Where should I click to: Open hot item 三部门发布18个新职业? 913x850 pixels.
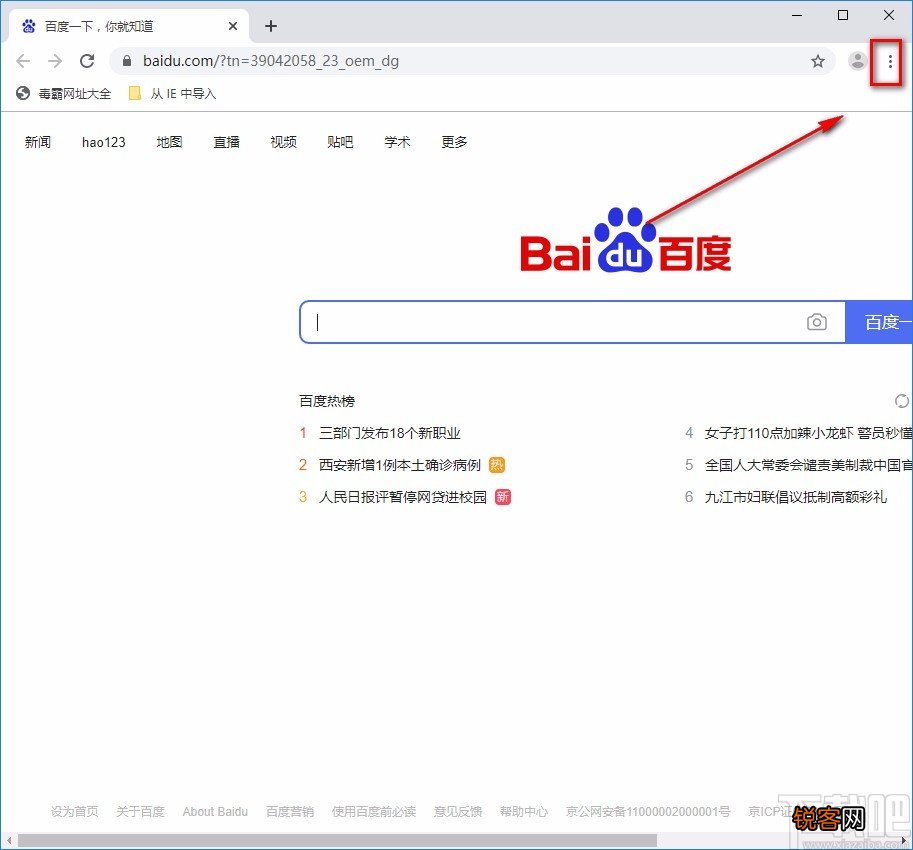tap(390, 433)
